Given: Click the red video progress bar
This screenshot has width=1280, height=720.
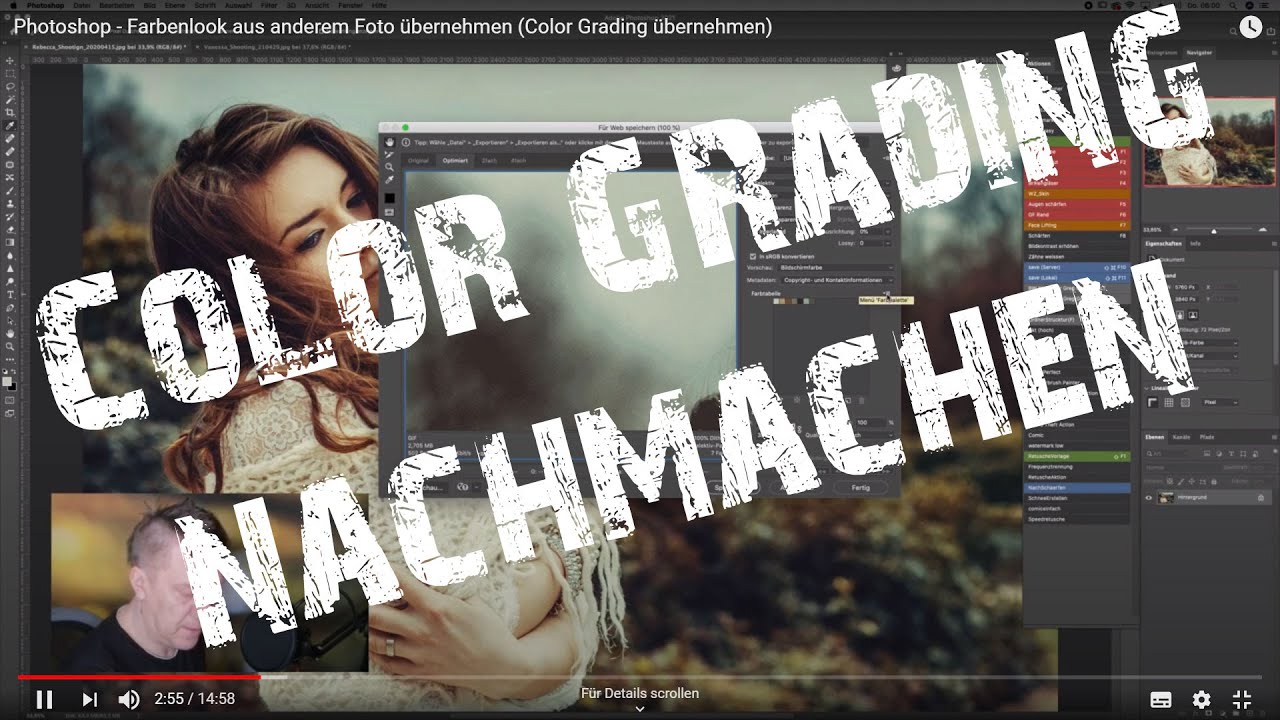Looking at the screenshot, I should (139, 677).
